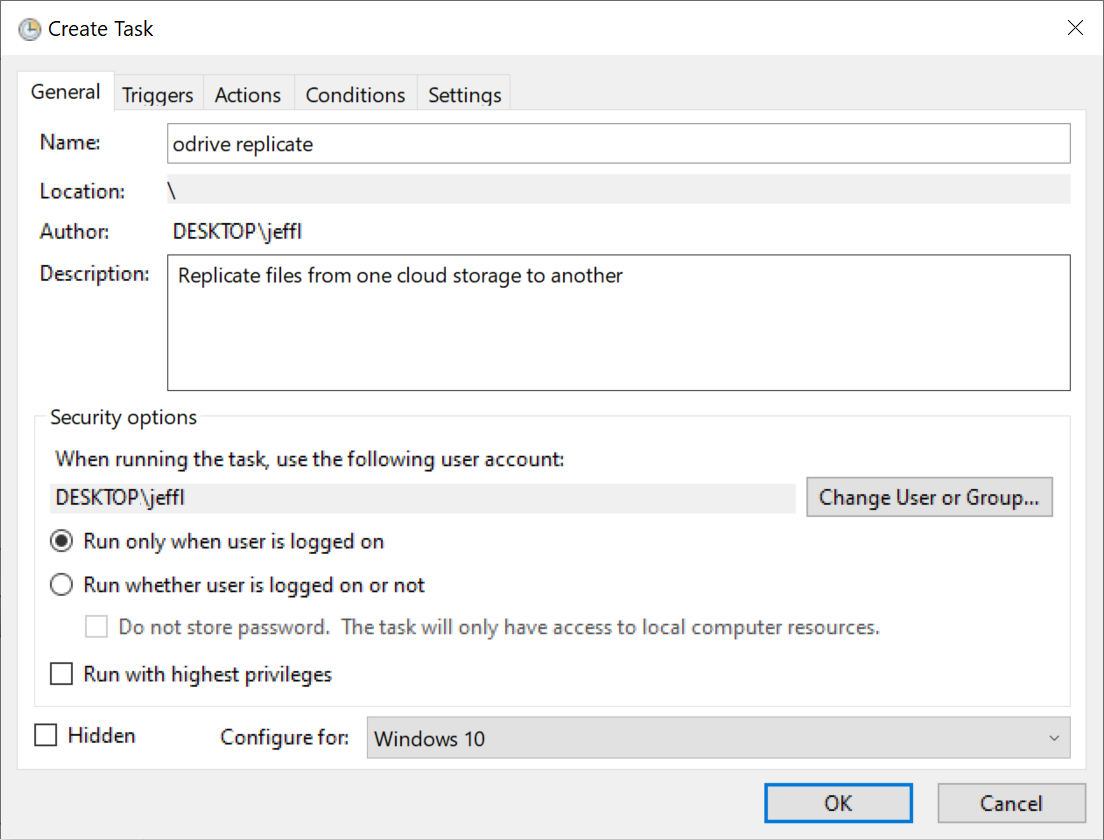This screenshot has height=840, width=1104.
Task: Check the 'Do not store password' box
Action: tap(97, 628)
